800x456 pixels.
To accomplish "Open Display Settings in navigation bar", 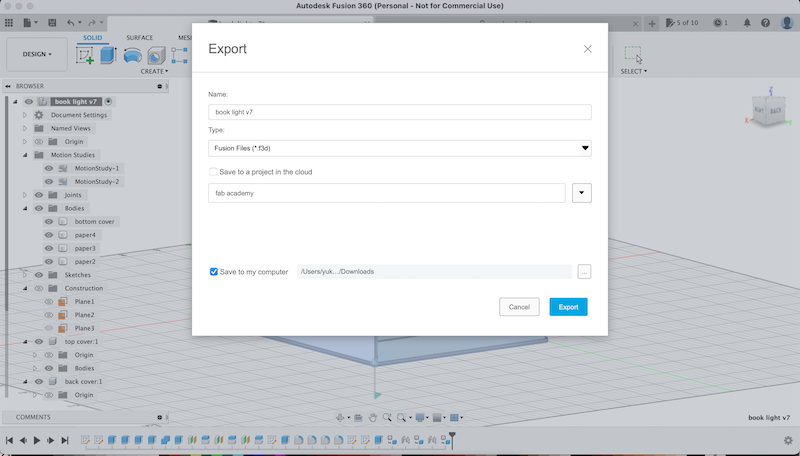I will click(x=420, y=418).
